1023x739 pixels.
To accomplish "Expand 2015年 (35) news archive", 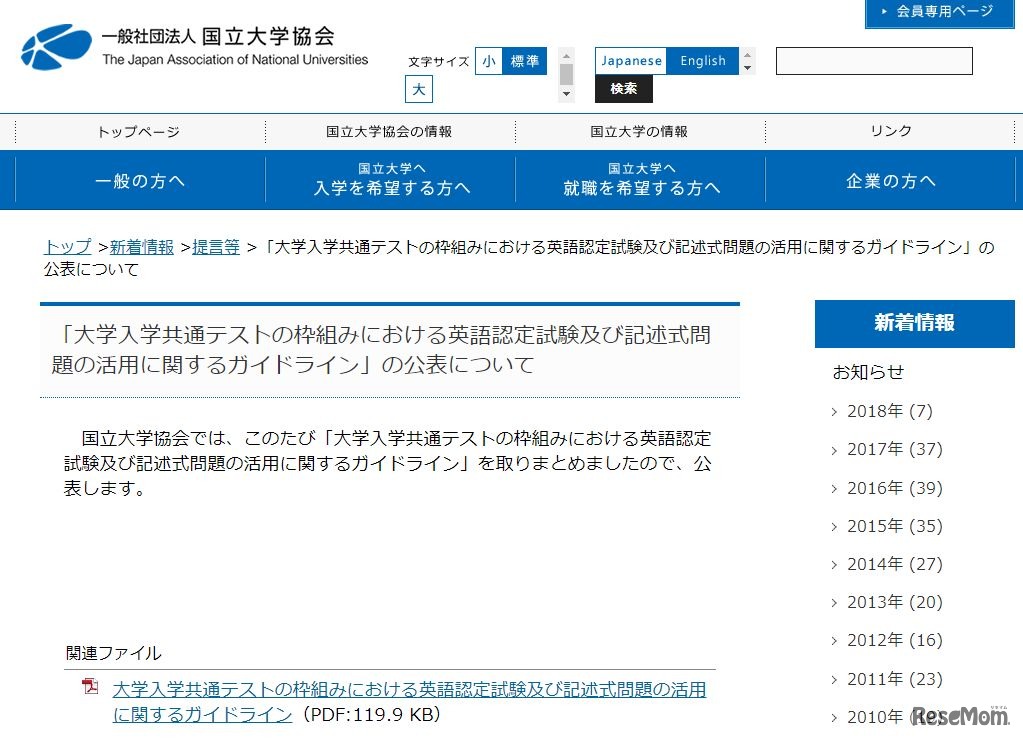I will pyautogui.click(x=894, y=526).
